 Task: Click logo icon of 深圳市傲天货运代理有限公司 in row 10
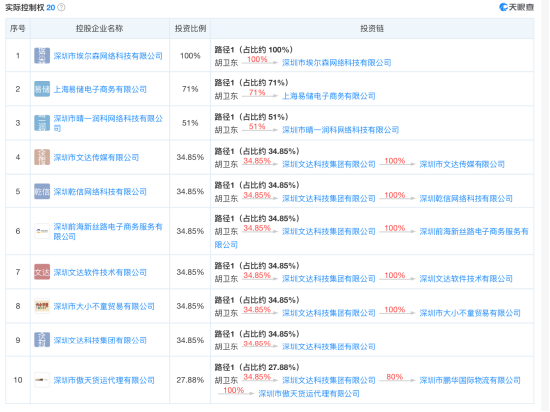click(x=42, y=380)
